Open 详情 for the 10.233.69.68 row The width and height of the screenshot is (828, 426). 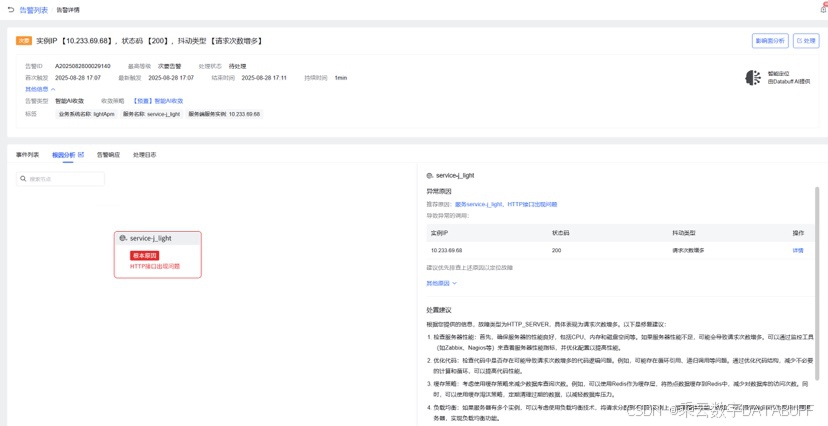click(x=798, y=250)
